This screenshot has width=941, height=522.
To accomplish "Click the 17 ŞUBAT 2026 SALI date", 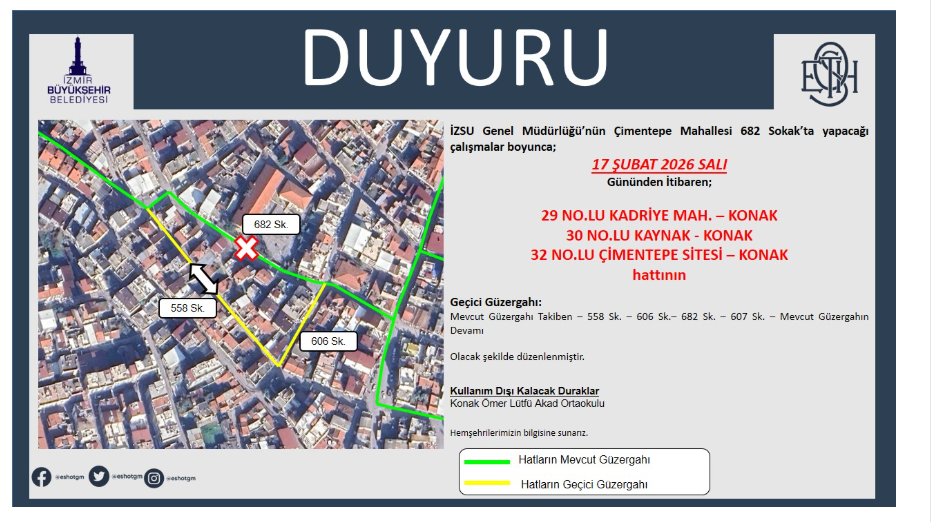I will (x=659, y=165).
